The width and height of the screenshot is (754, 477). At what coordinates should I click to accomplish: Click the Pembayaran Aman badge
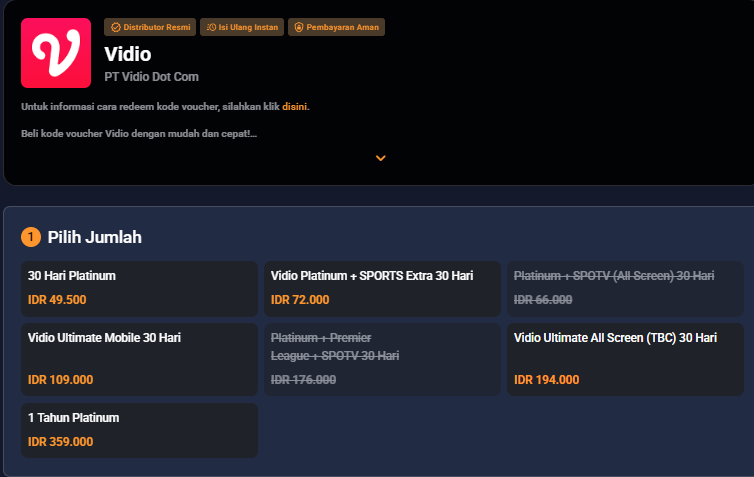(x=336, y=27)
